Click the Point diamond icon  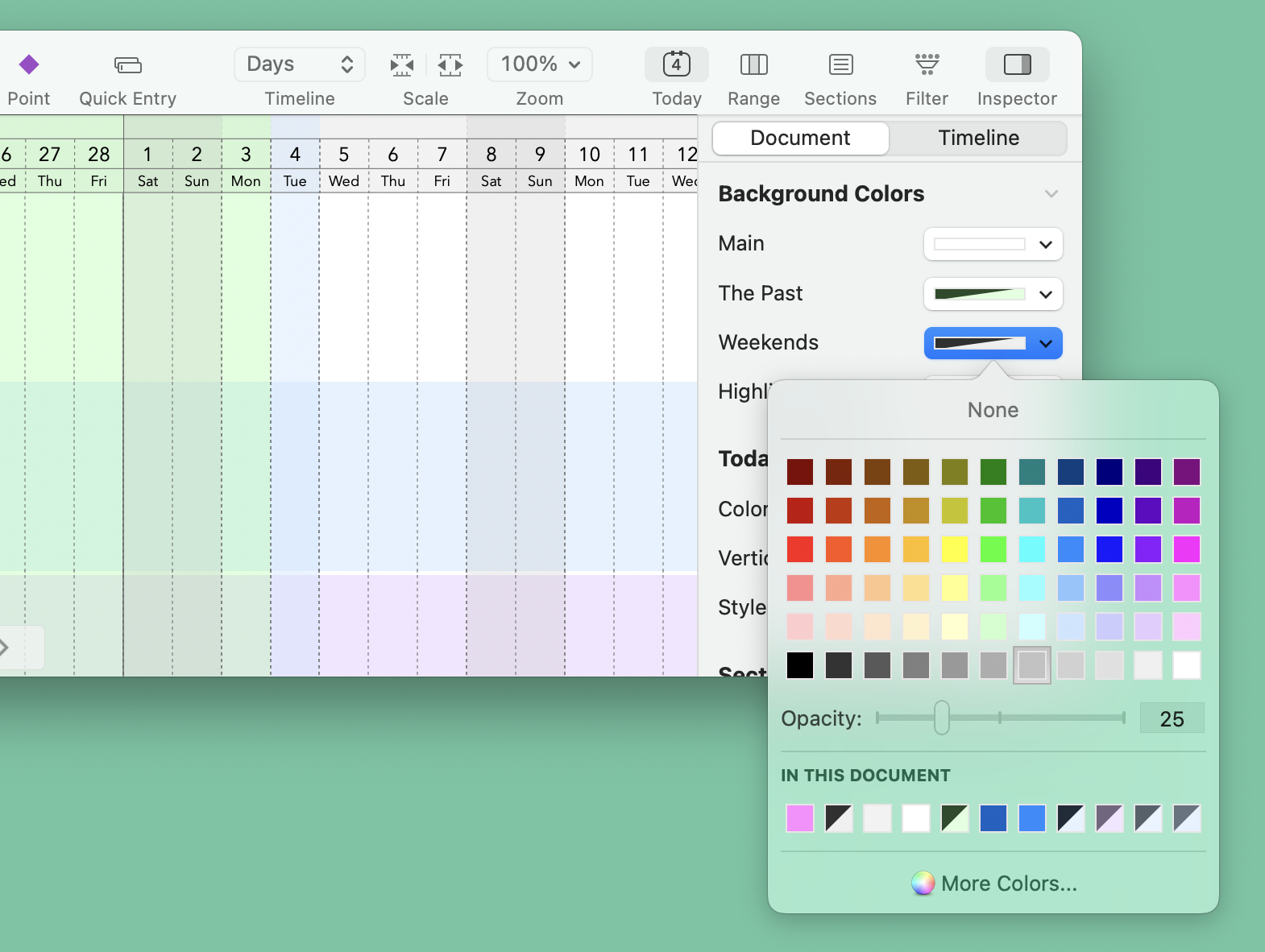29,64
